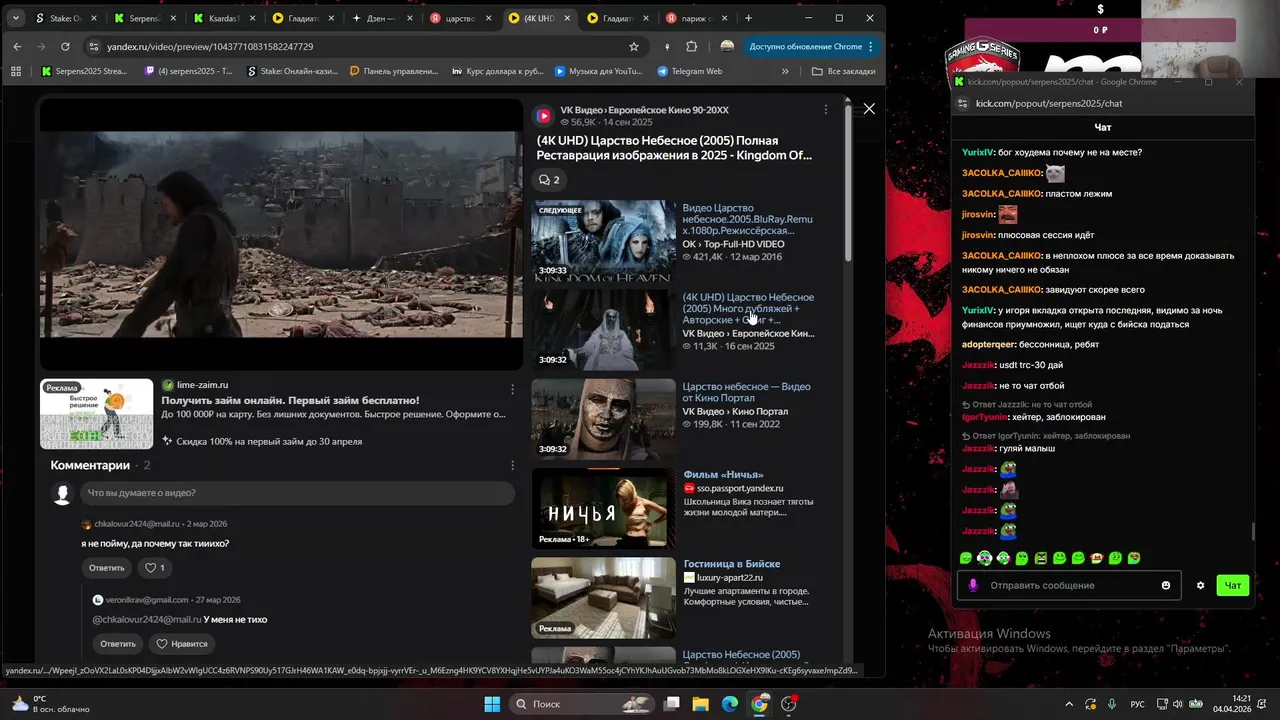Open three-dot menu beside VK Видео source
Viewport: 1280px width, 720px height.
point(825,110)
